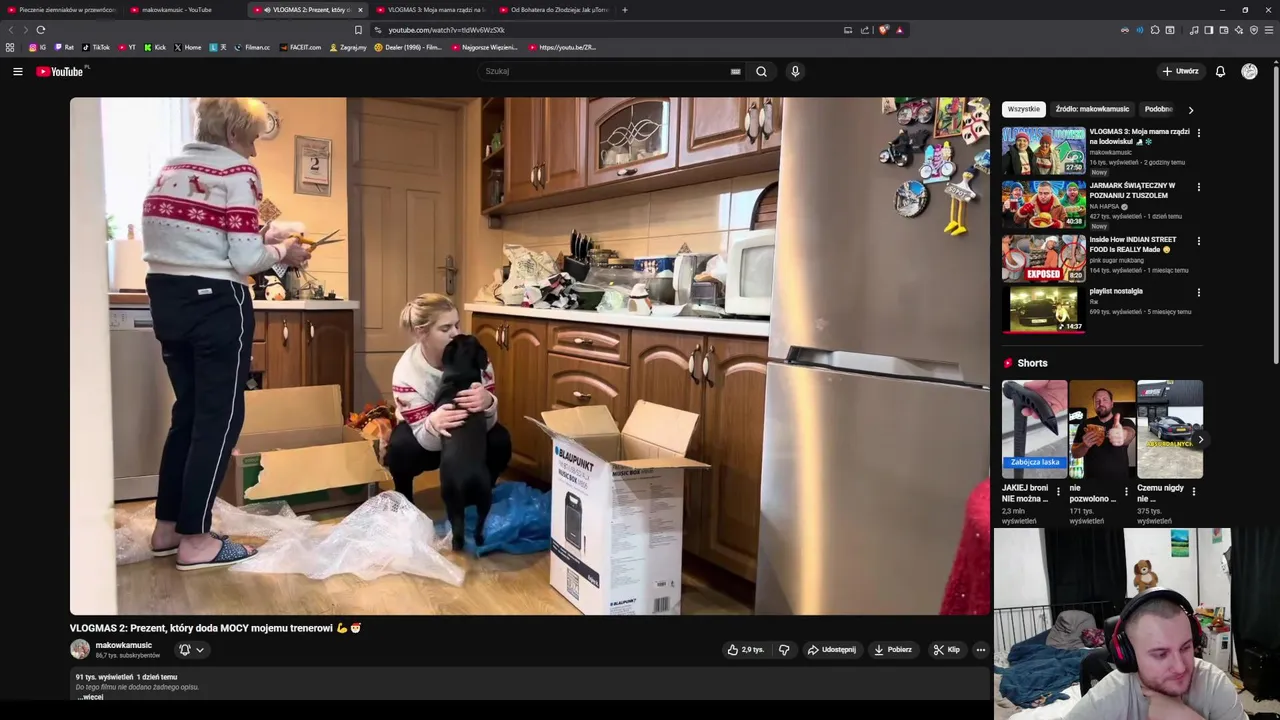Switch to VLOGMAS 3 browser tab
Screen dimensions: 1280x720
click(x=430, y=10)
